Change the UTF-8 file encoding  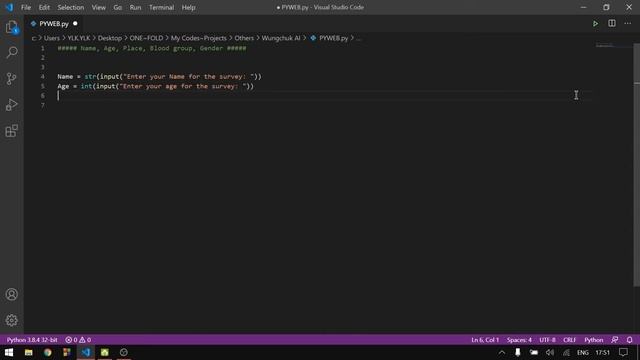point(547,340)
